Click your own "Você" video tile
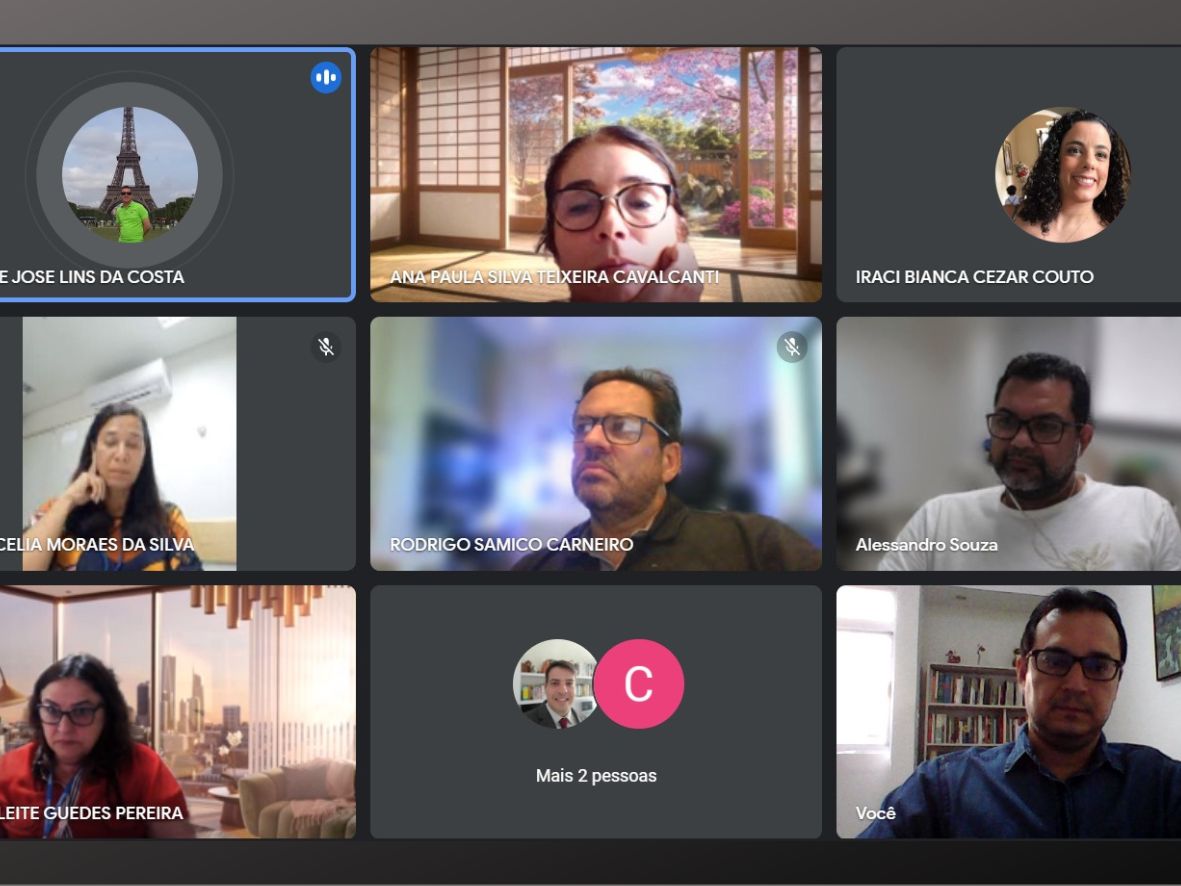This screenshot has width=1181, height=886. [1008, 710]
